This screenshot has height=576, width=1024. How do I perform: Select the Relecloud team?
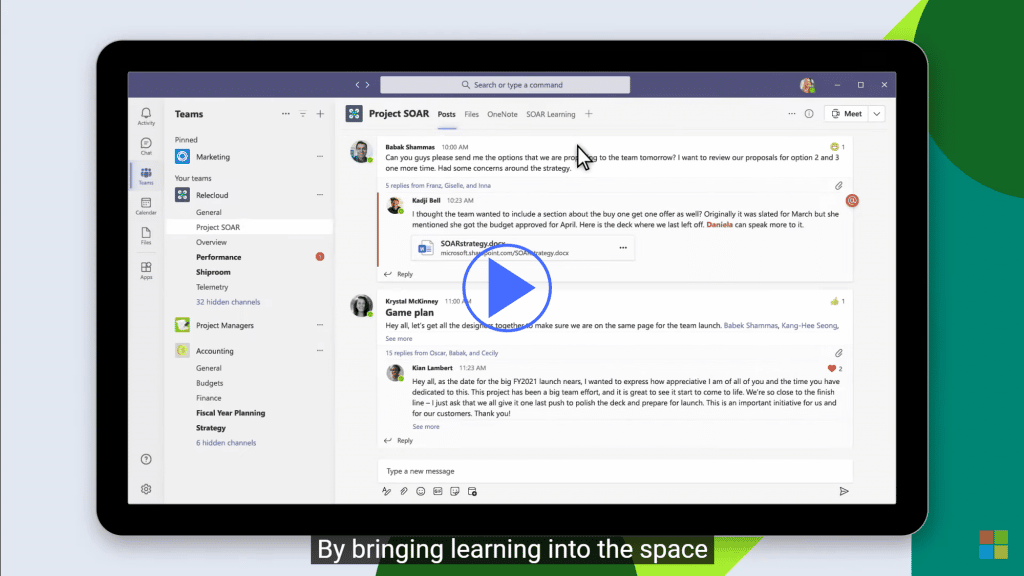[x=212, y=195]
